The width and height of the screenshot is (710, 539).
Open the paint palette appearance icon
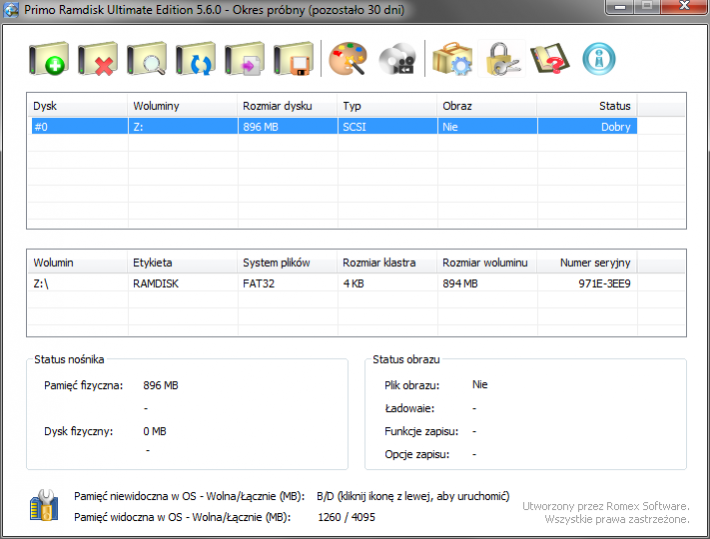coord(348,59)
